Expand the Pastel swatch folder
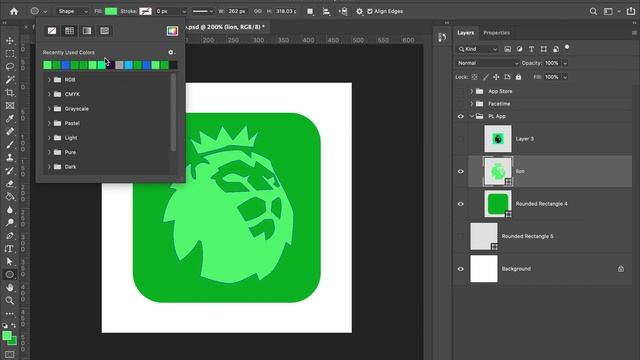Screen dimensions: 640x360 [49, 123]
